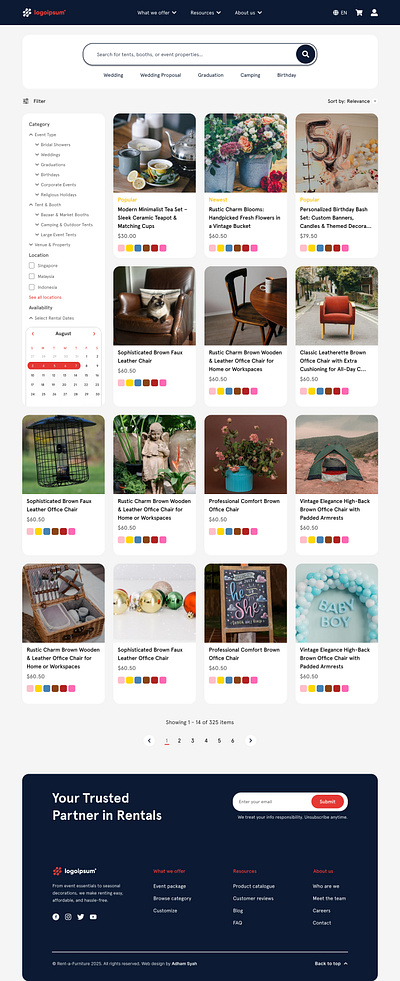Click the See all locations link
The image size is (400, 981).
point(45,297)
